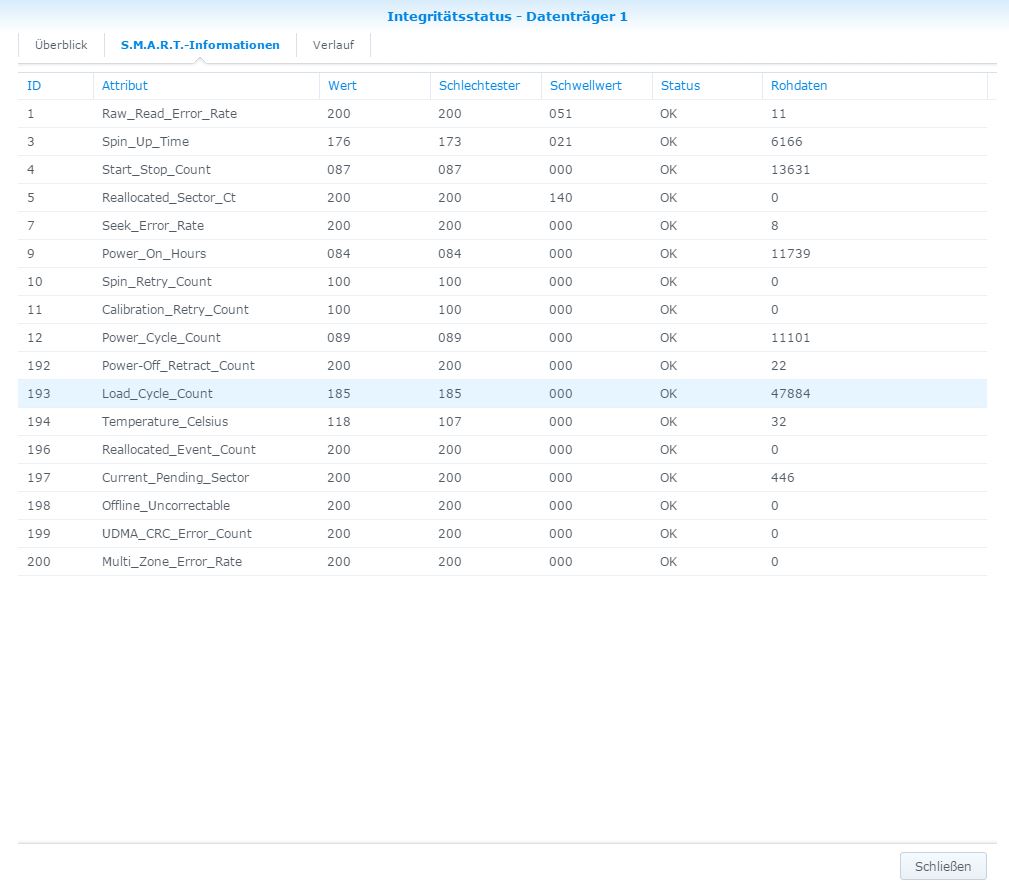1009x885 pixels.
Task: Click the Integritätsstatus - Datenträger 1 title
Action: pos(507,17)
